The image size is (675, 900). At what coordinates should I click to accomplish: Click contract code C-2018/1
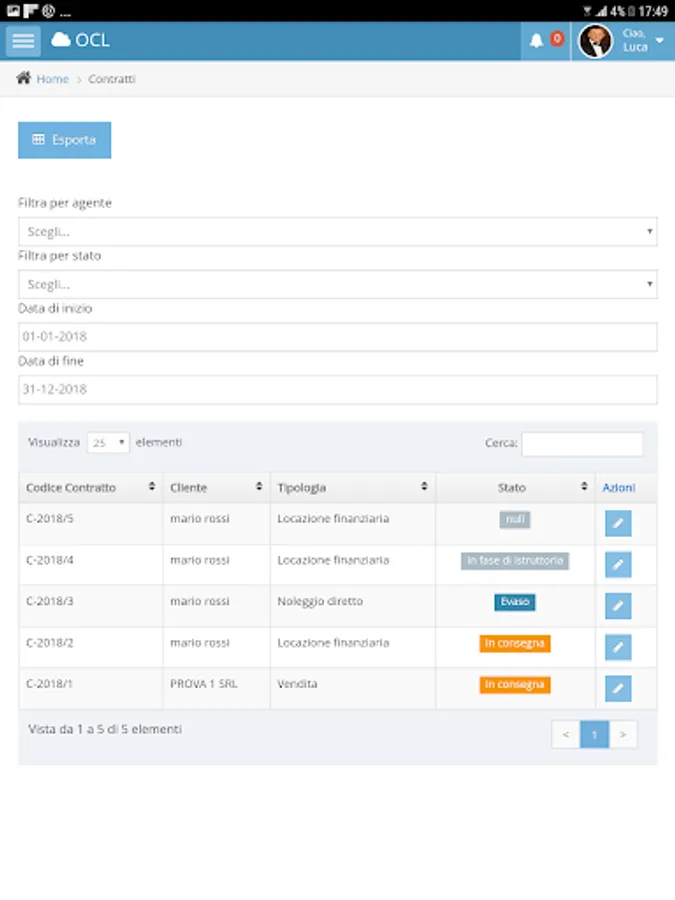(50, 684)
